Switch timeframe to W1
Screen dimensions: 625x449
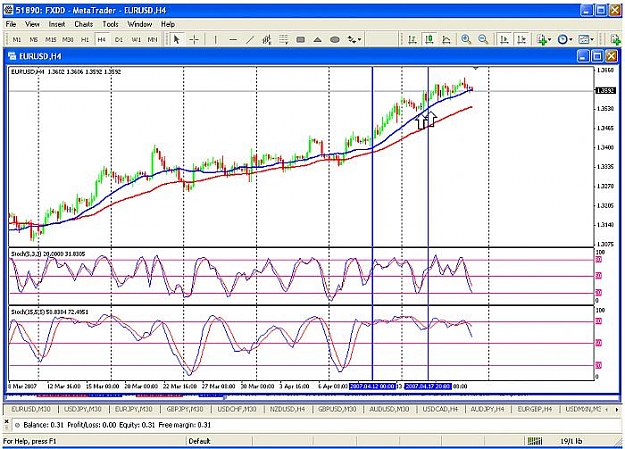[x=136, y=39]
